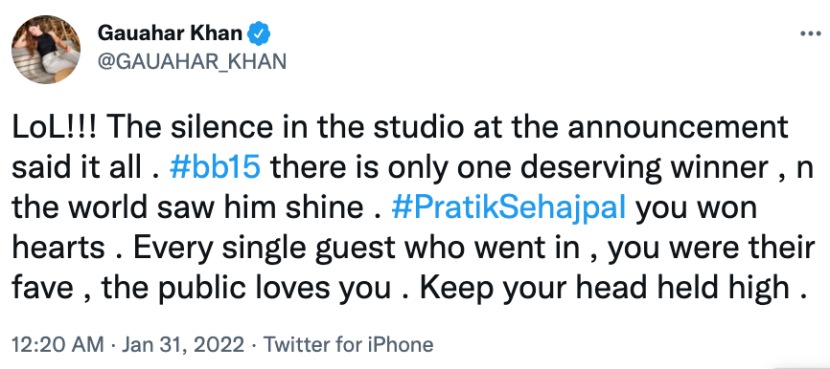Image resolution: width=830 pixels, height=369 pixels.
Task: Click the sentence "Keep your head held high"
Action: tap(605, 288)
